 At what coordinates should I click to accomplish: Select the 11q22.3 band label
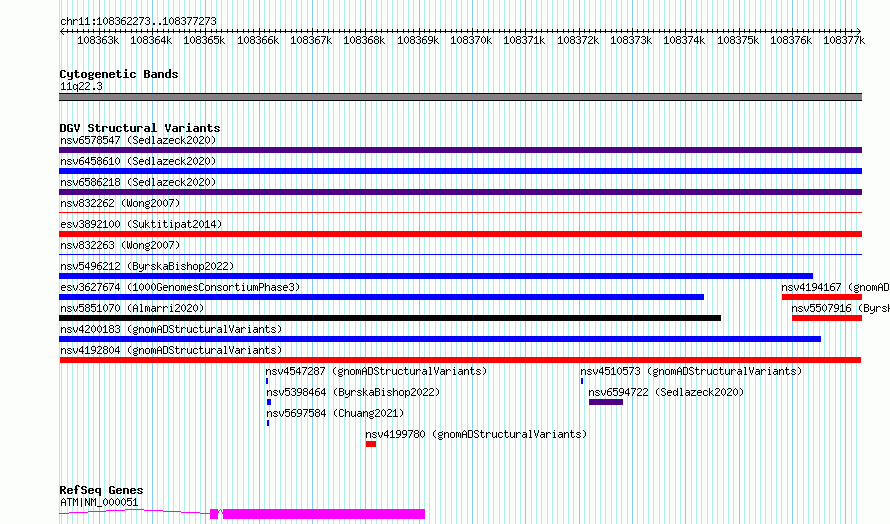pos(81,86)
